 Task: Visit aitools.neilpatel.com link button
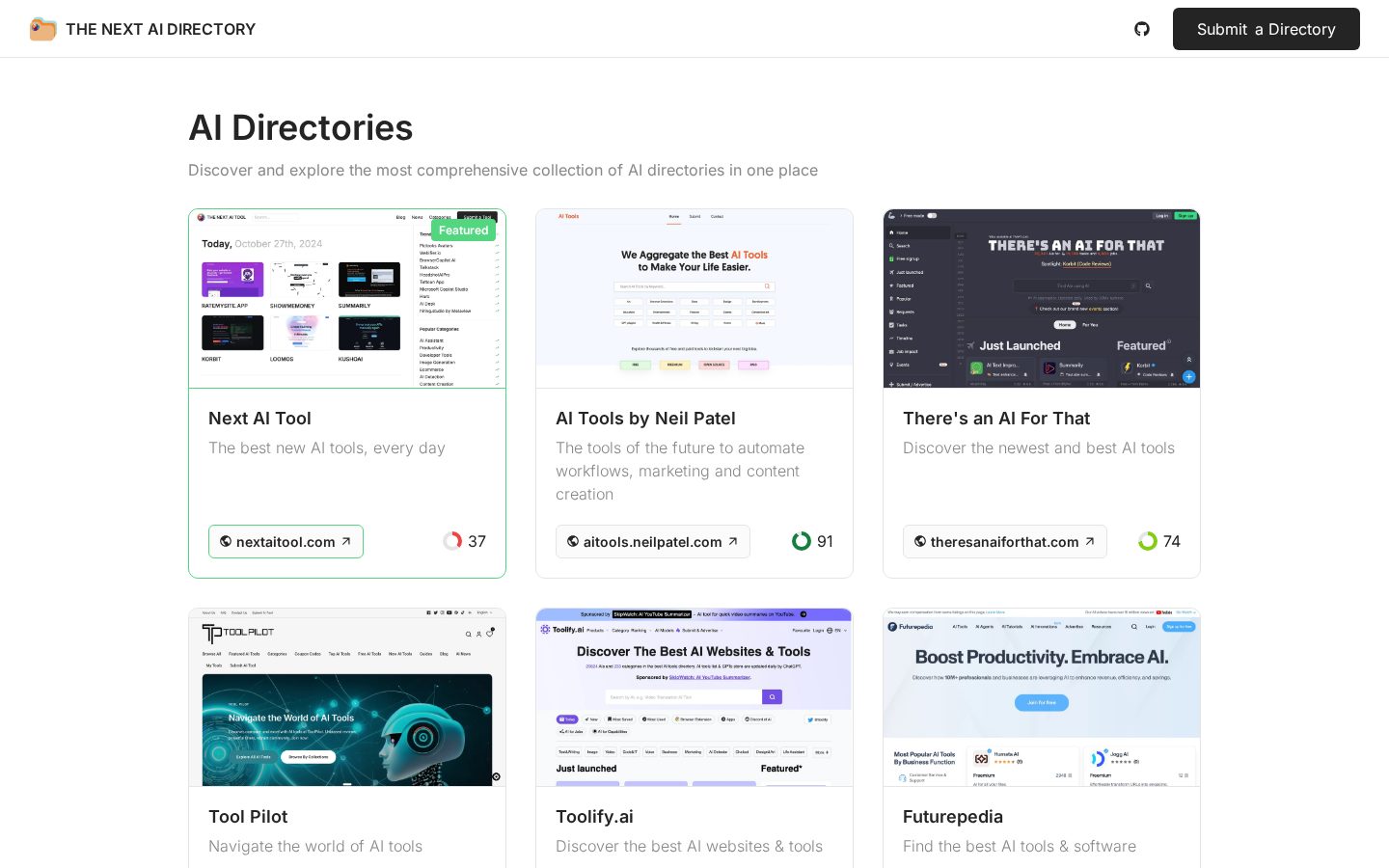653,542
